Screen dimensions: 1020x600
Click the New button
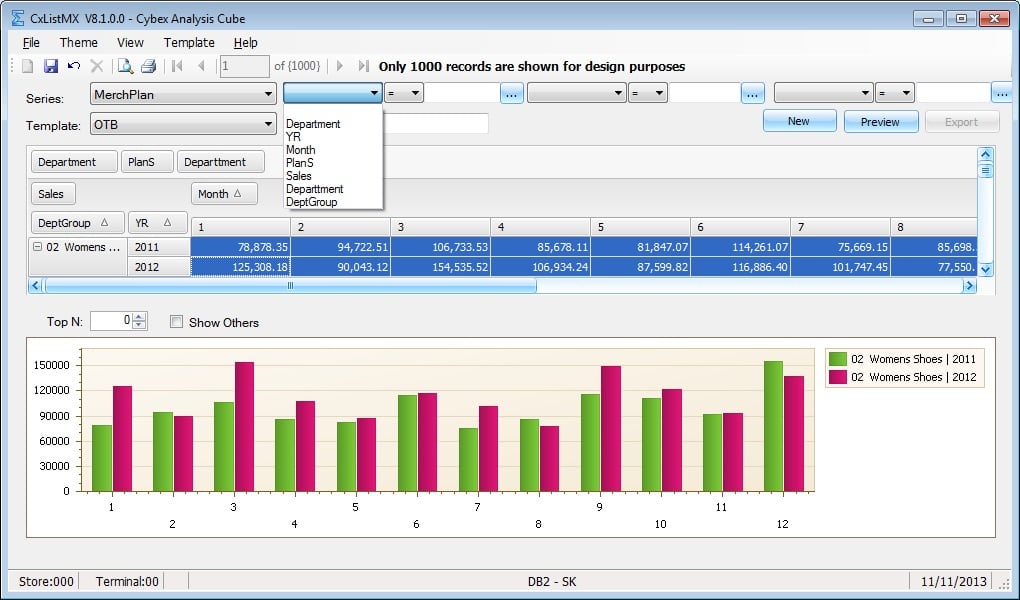[799, 121]
